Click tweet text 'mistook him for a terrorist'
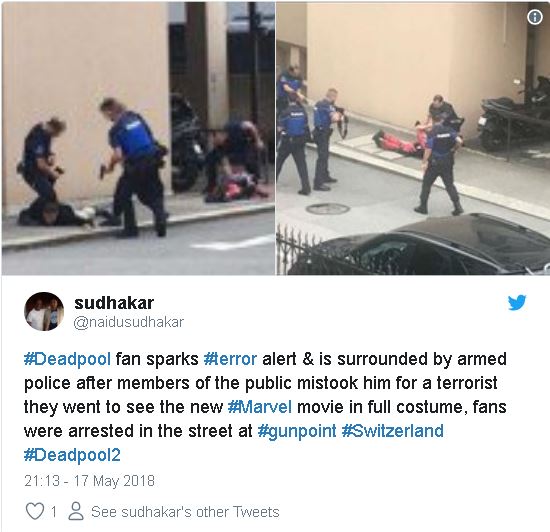This screenshot has height=532, width=550. 397,383
